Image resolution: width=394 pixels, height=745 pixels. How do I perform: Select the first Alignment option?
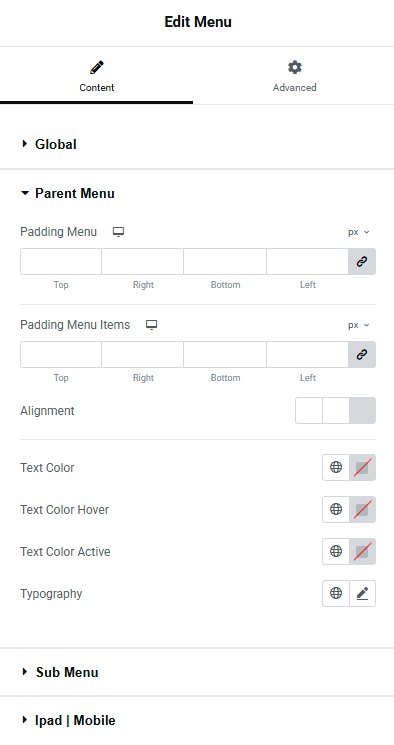click(x=309, y=411)
